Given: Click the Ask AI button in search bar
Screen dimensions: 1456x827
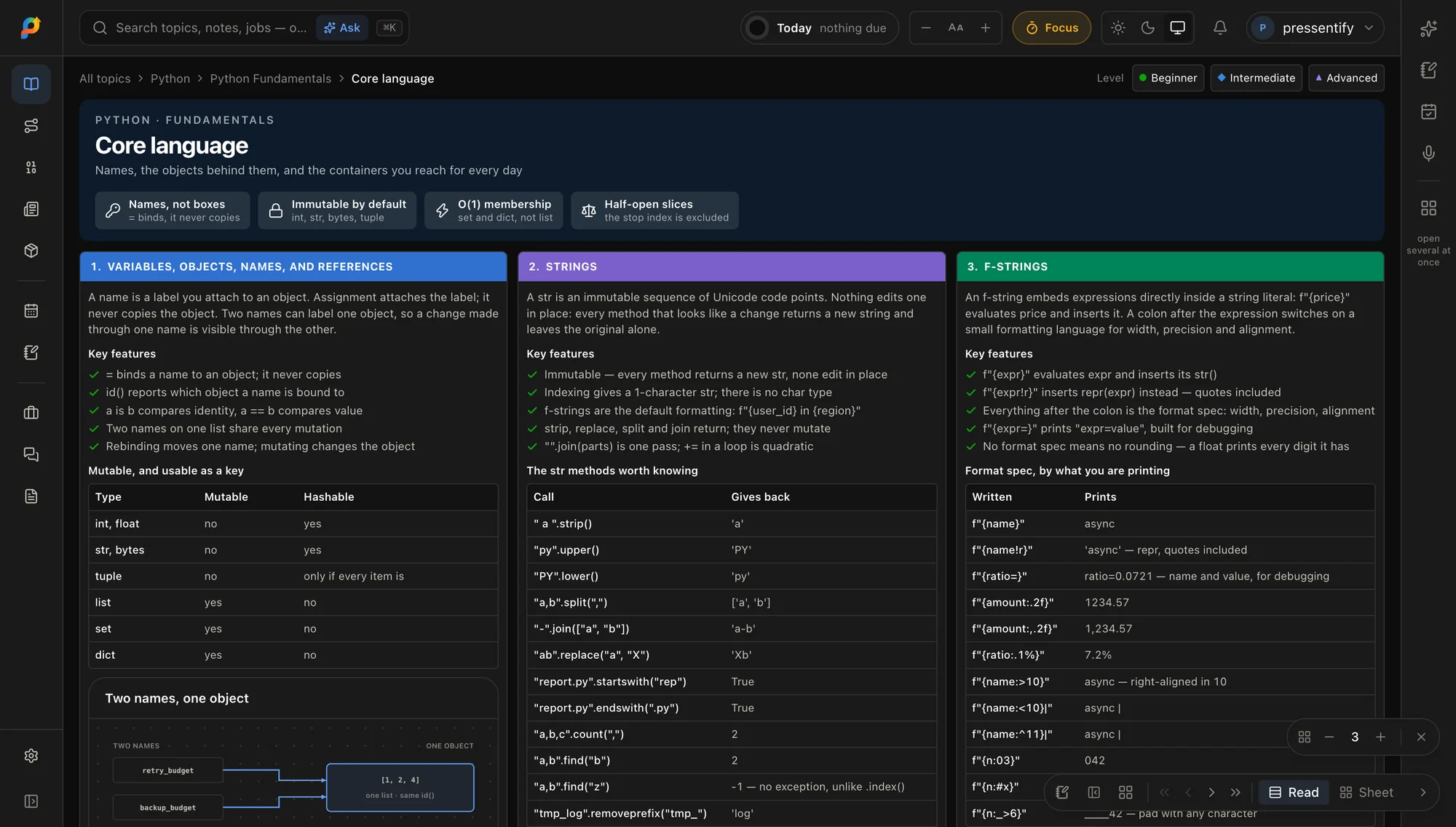Looking at the screenshot, I should point(342,28).
